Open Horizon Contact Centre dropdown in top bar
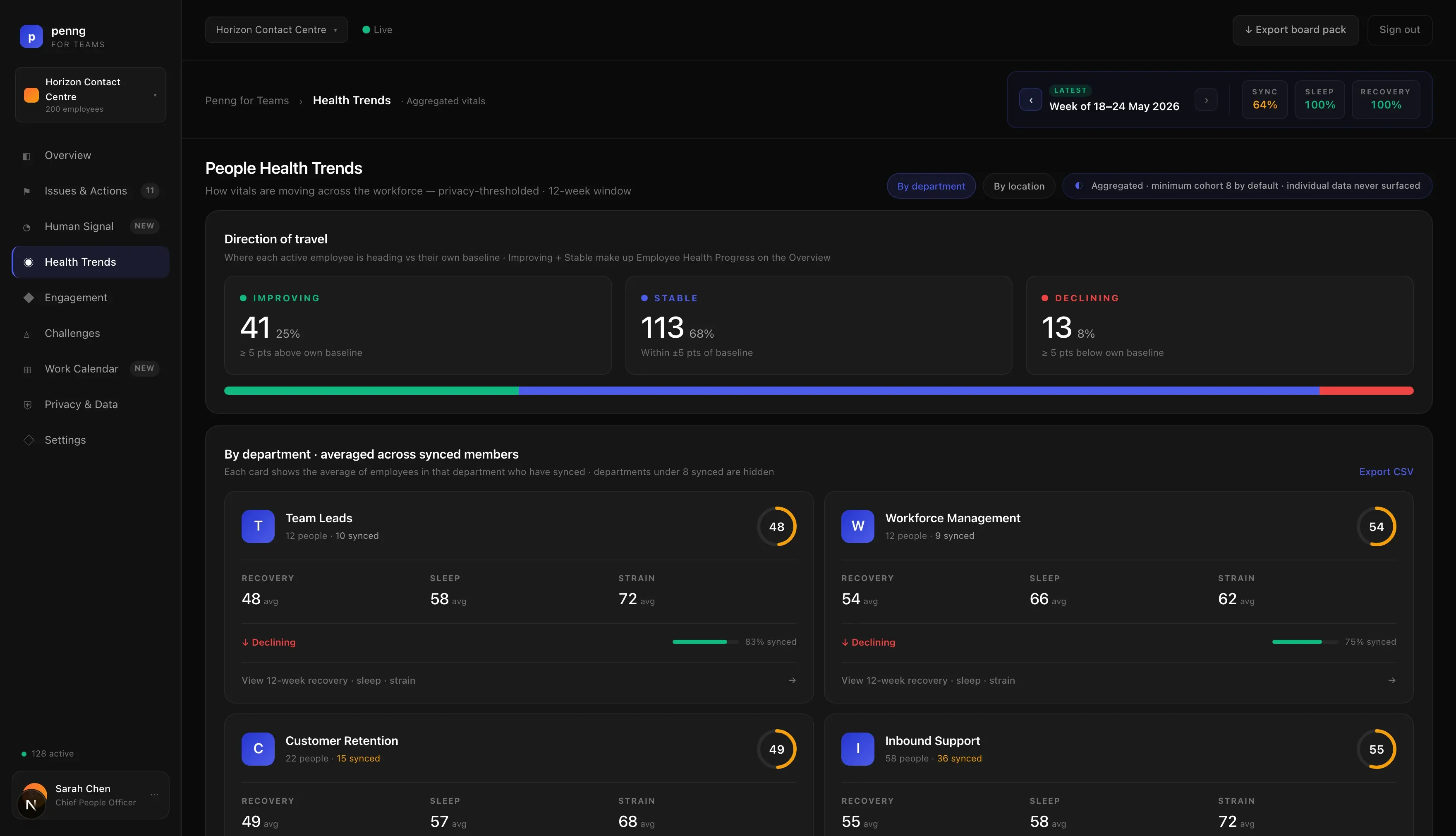Image resolution: width=1456 pixels, height=836 pixels. pos(276,30)
